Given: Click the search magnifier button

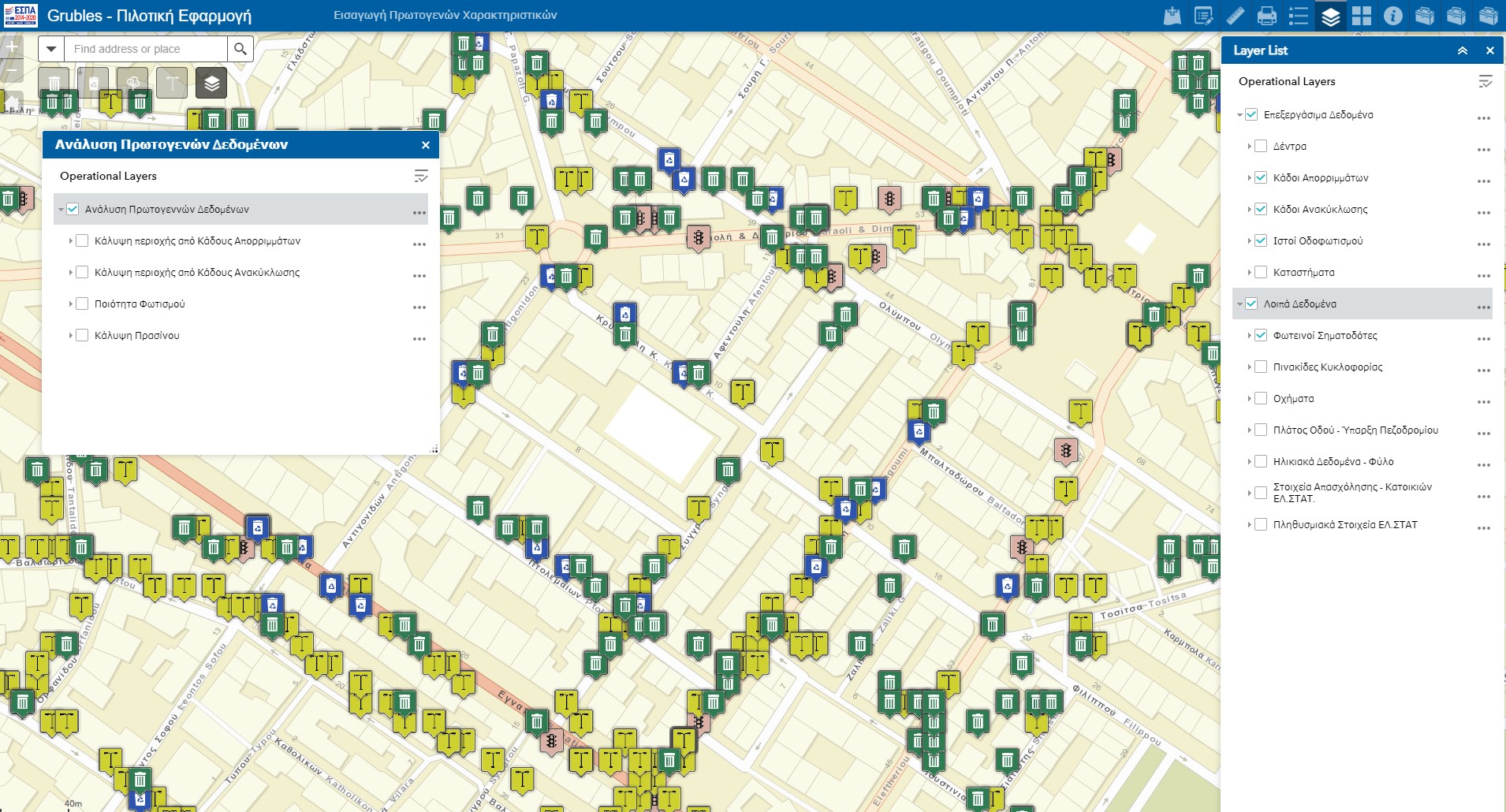Looking at the screenshot, I should coord(240,49).
